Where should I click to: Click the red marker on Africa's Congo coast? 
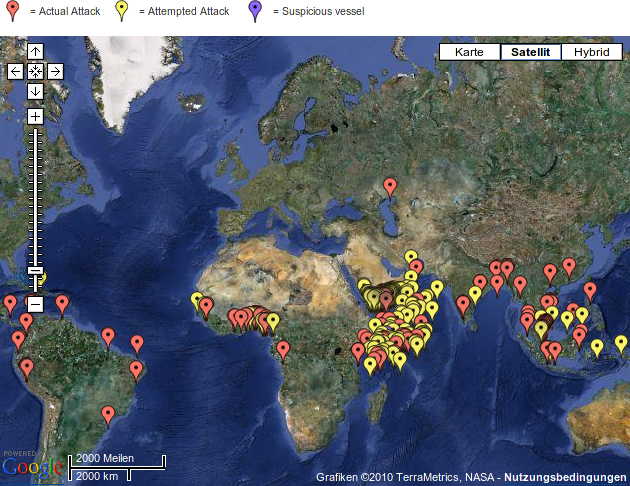click(283, 349)
